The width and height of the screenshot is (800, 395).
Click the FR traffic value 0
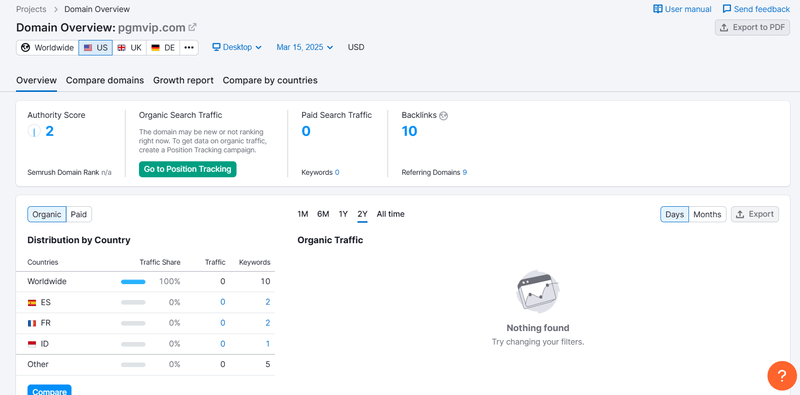pos(223,323)
